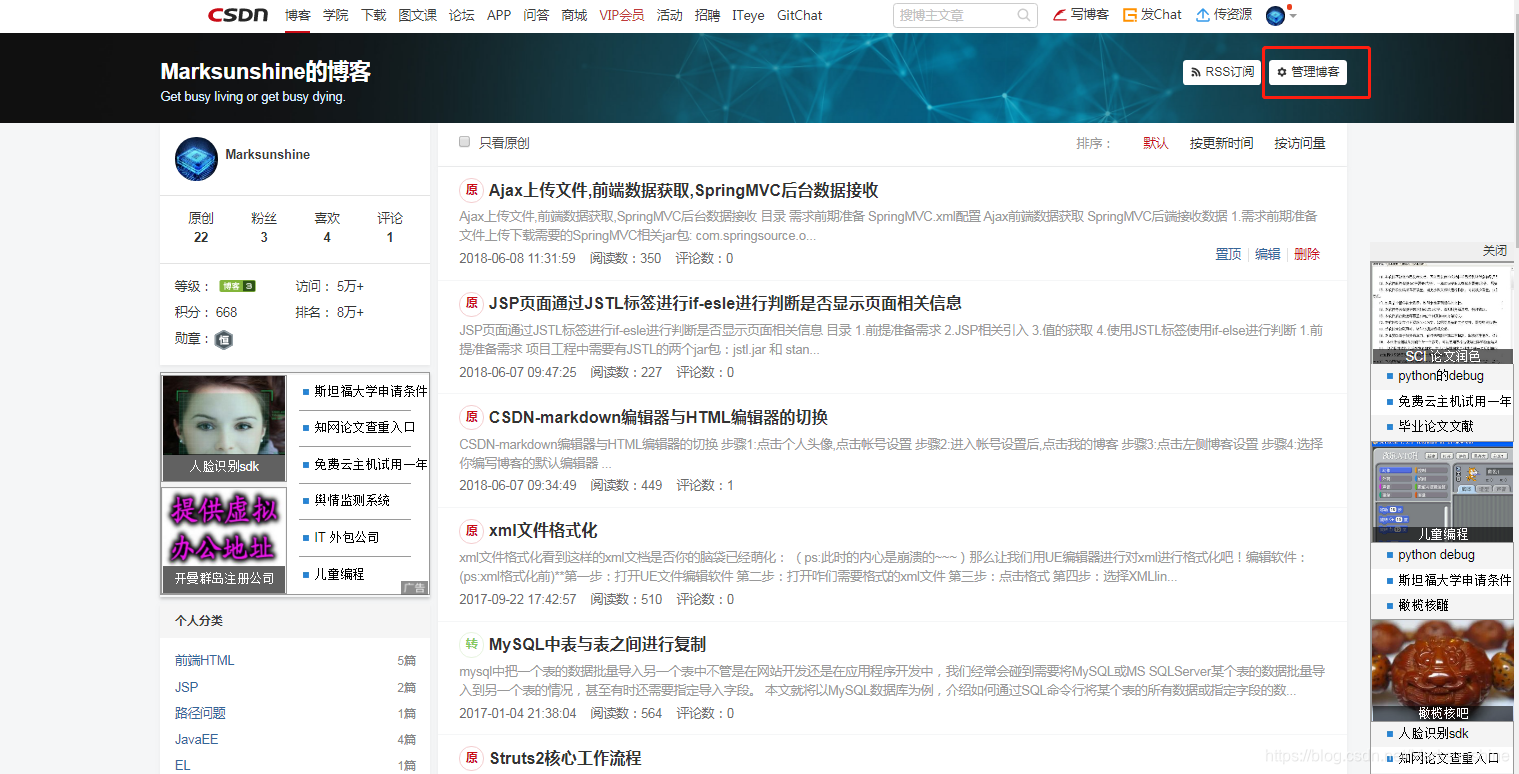
Task: Close the right floating ad via 关闭
Action: tap(1494, 250)
